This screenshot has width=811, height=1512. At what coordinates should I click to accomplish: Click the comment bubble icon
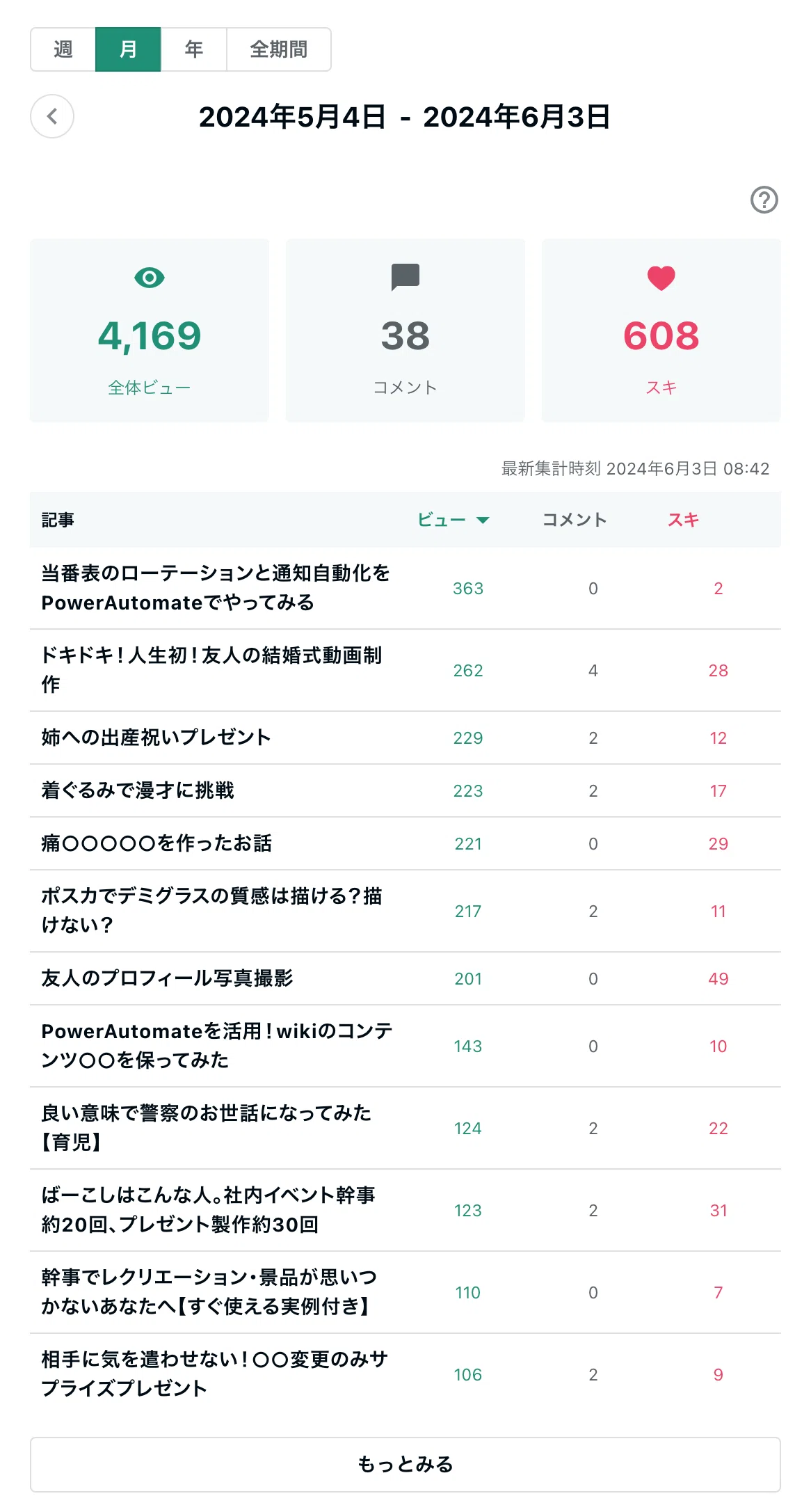pyautogui.click(x=405, y=277)
